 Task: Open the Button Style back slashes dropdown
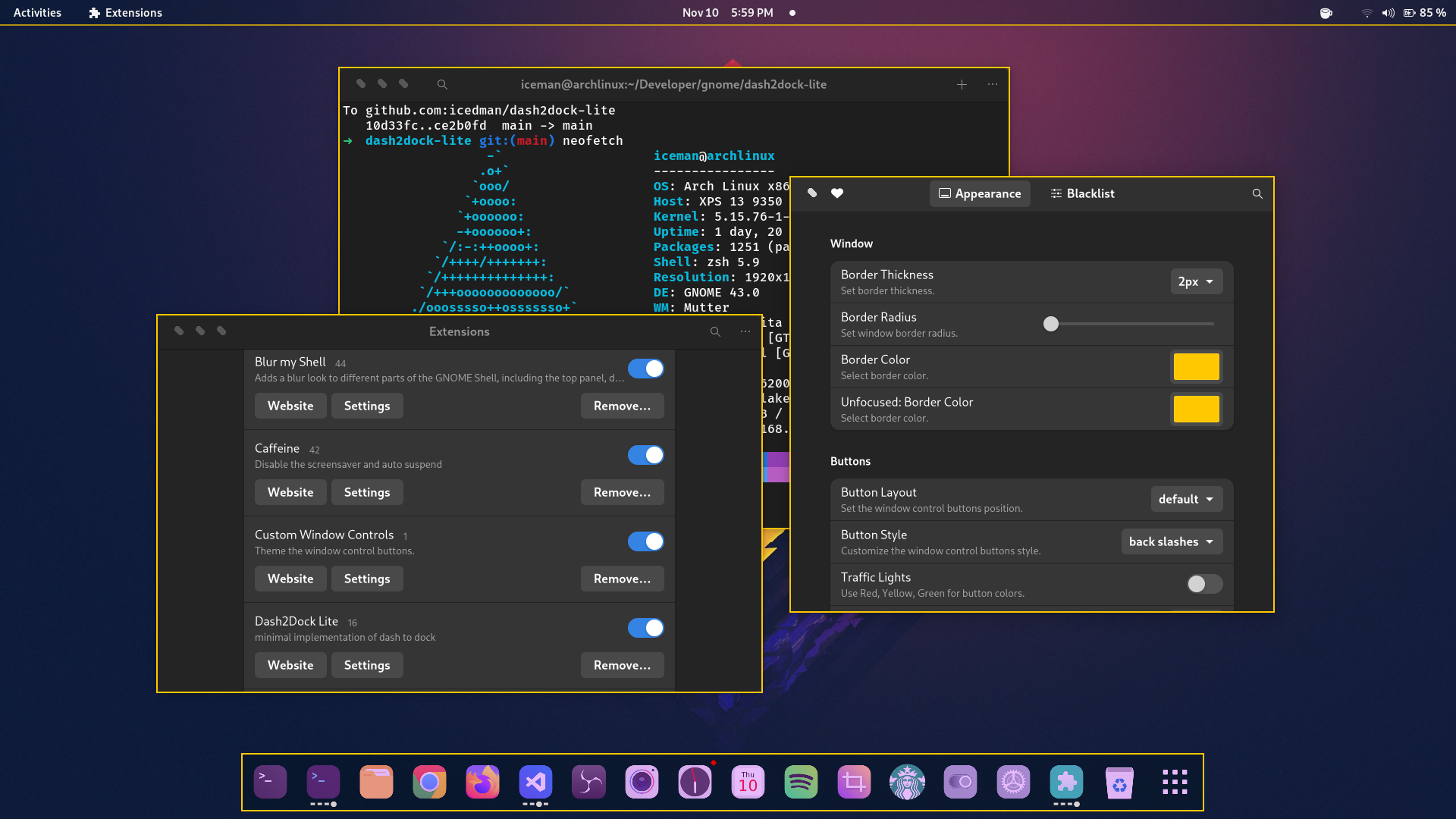pos(1171,541)
